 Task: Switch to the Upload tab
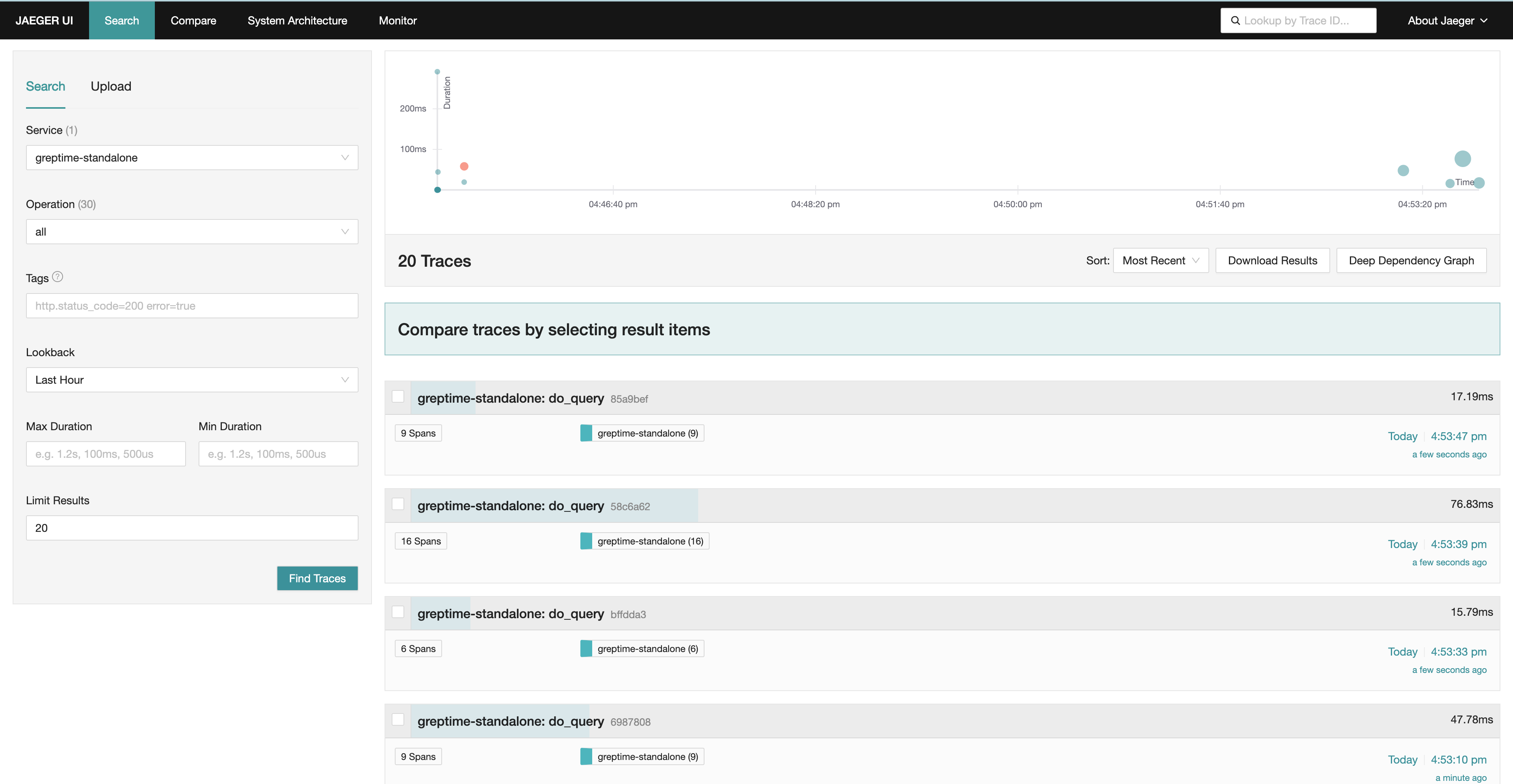click(110, 86)
